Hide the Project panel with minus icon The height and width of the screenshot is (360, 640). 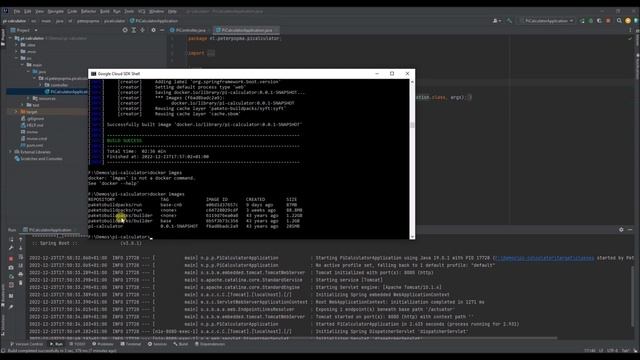162,30
